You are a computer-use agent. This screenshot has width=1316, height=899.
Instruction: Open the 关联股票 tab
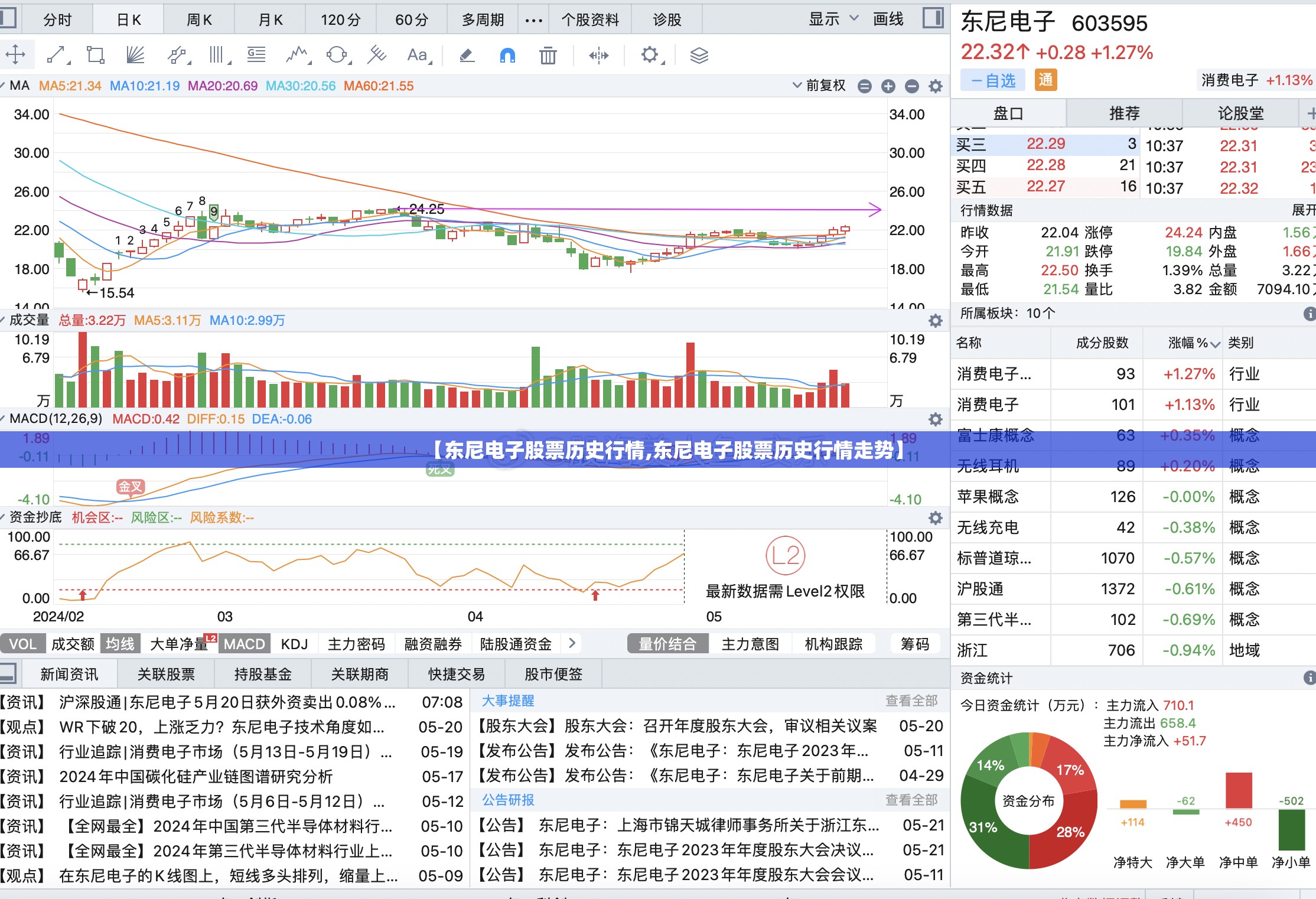(x=166, y=675)
